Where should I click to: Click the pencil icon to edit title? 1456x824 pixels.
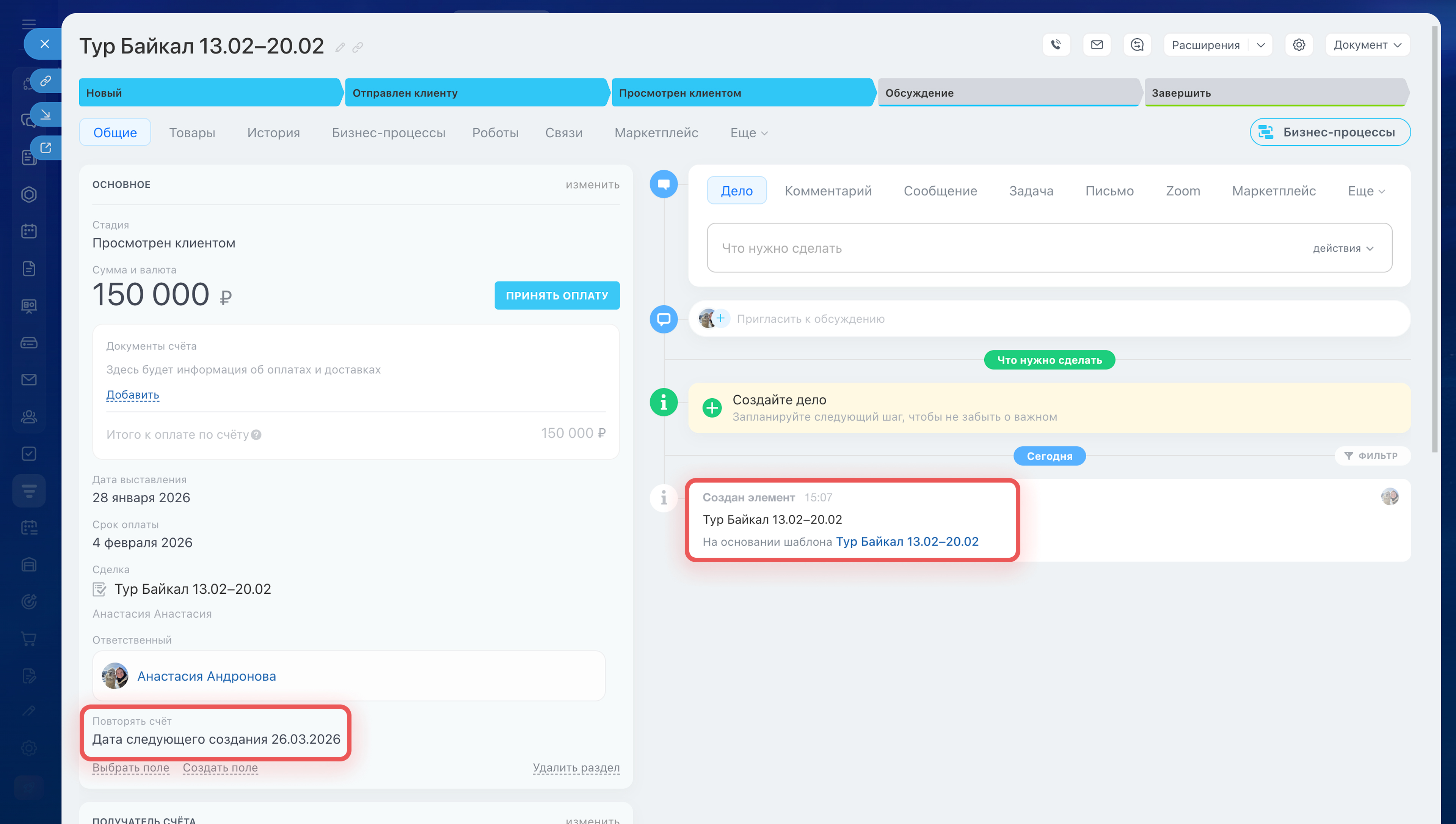[340, 47]
